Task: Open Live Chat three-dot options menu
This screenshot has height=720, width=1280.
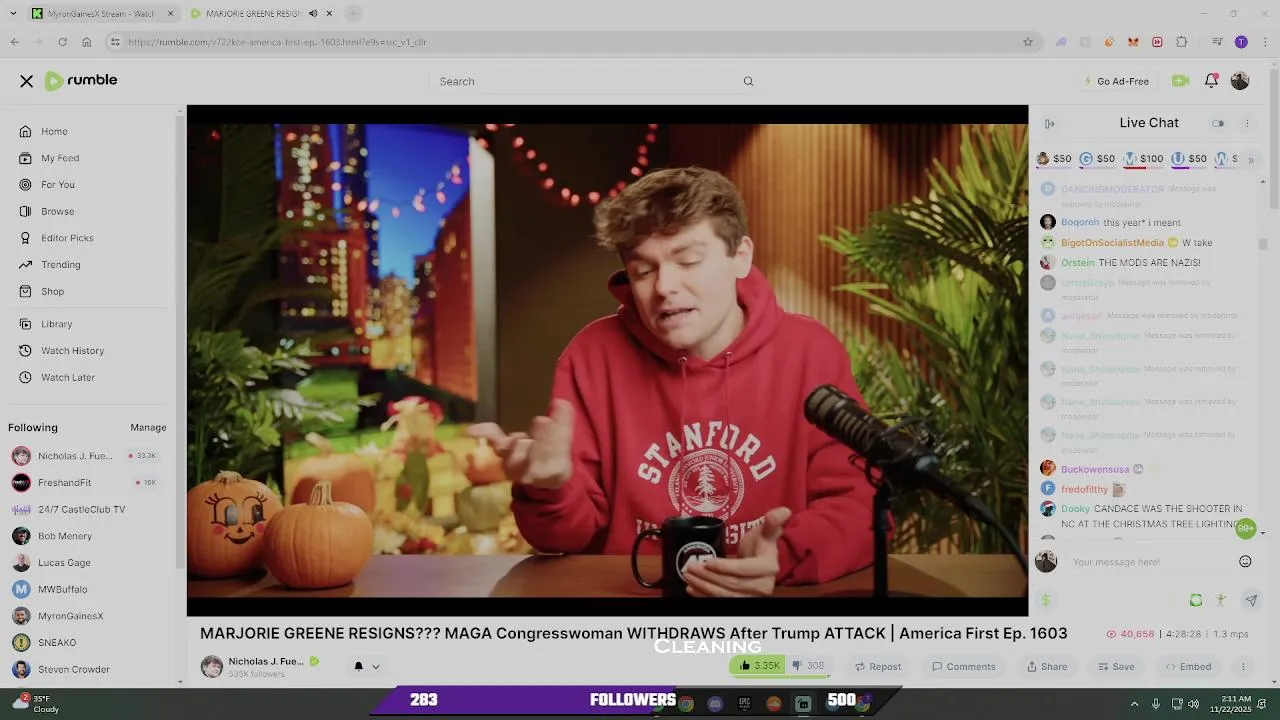Action: click(x=1247, y=124)
